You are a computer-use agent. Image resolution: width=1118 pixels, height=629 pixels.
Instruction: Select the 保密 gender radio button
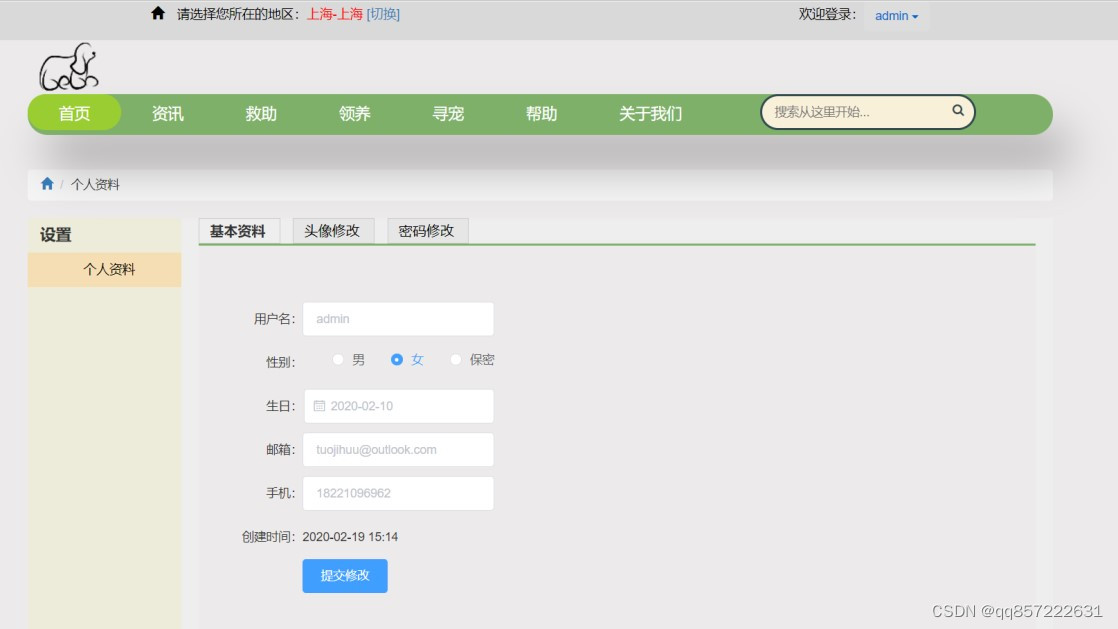pyautogui.click(x=456, y=359)
